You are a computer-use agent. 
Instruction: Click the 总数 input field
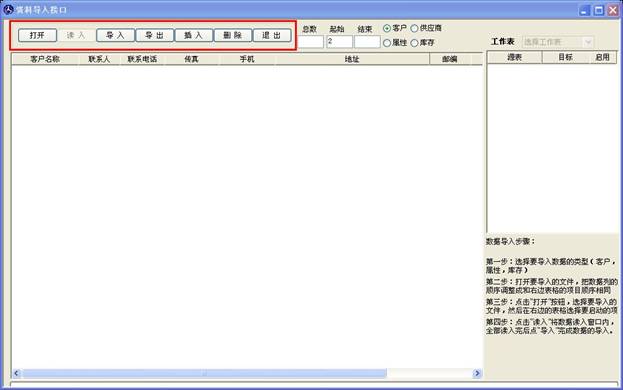pyautogui.click(x=311, y=42)
